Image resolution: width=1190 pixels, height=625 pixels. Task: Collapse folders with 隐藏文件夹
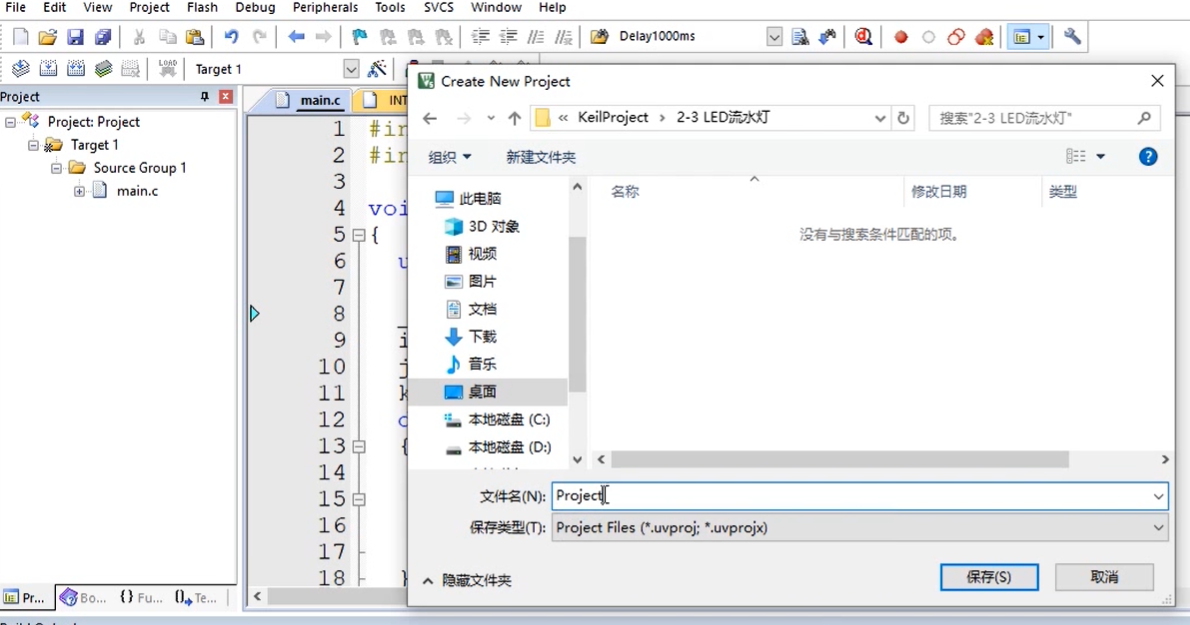point(468,580)
